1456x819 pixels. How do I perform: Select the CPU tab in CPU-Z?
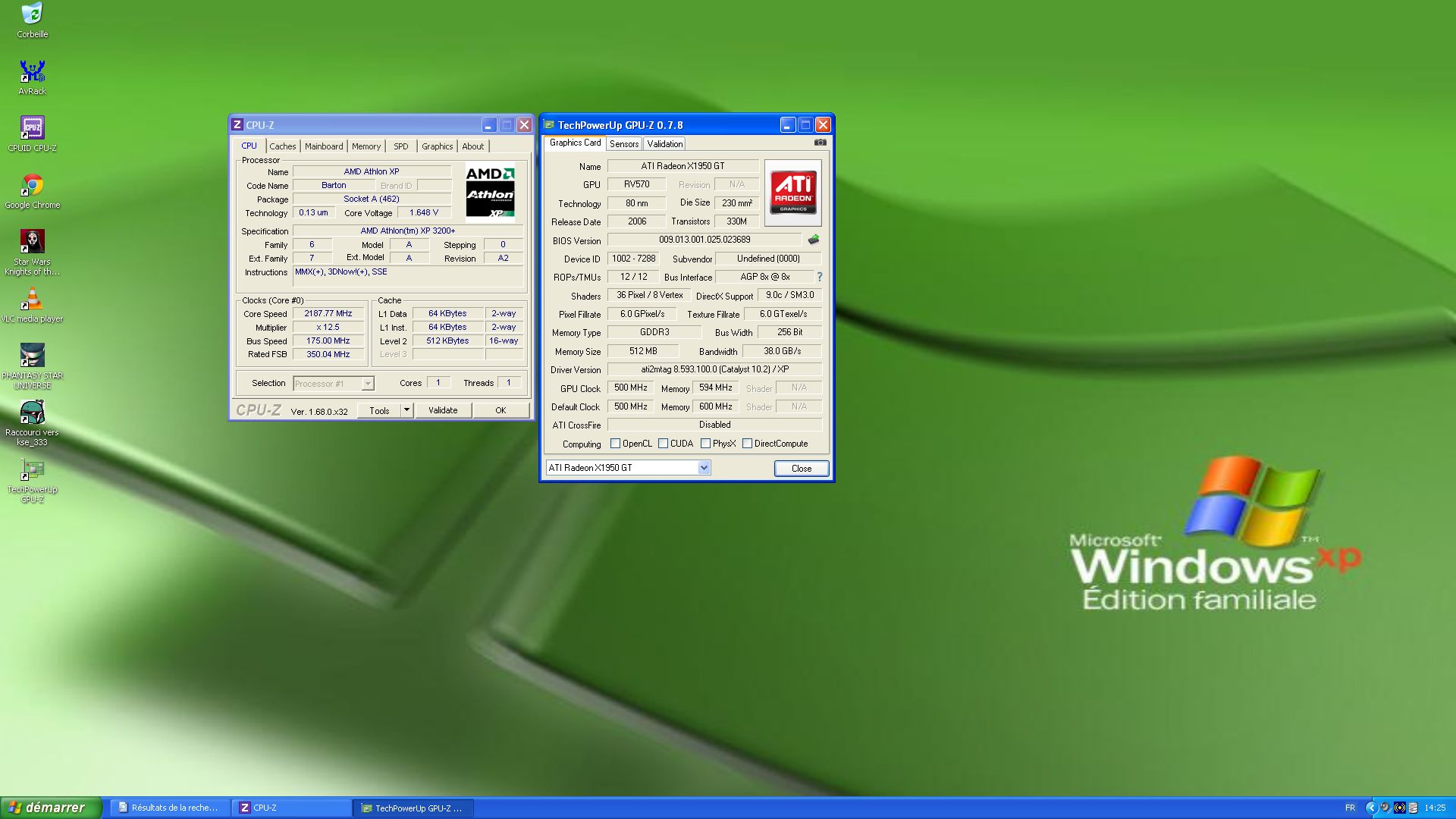pyautogui.click(x=249, y=146)
